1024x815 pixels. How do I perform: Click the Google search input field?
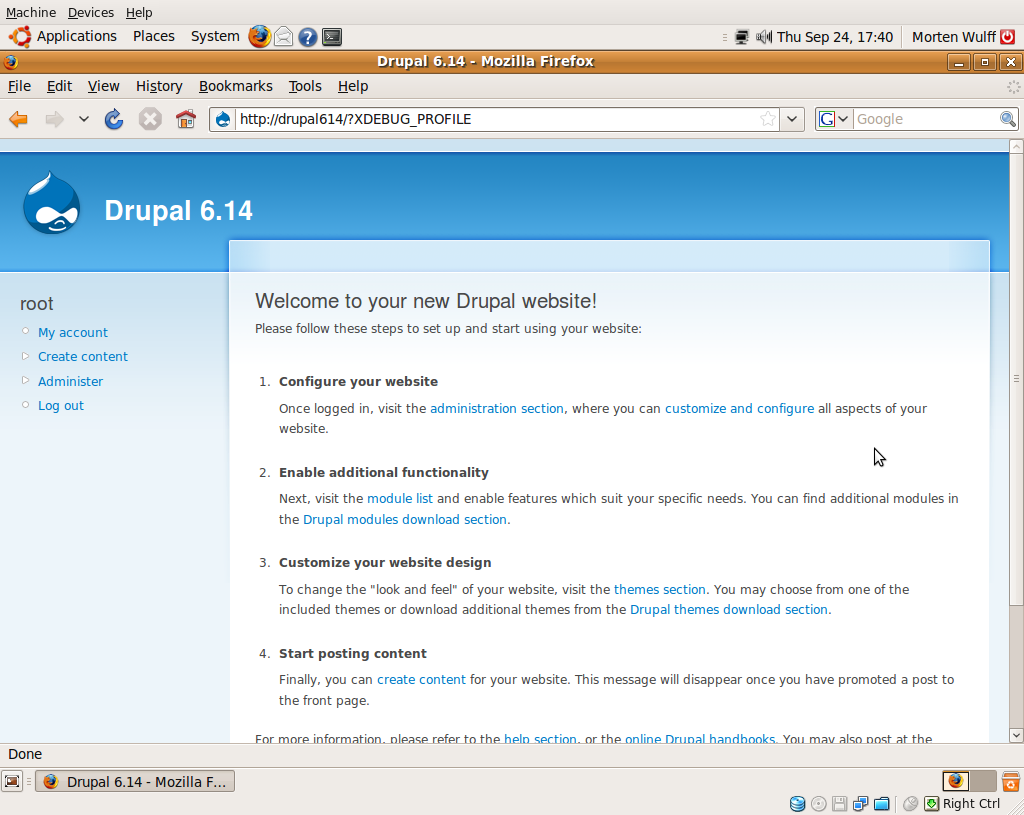tap(926, 119)
